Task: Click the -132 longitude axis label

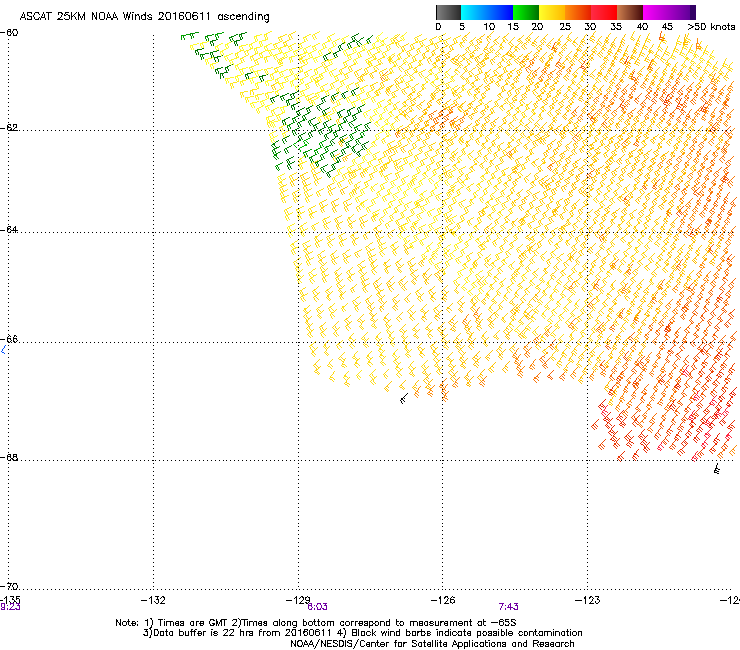Action: [153, 600]
